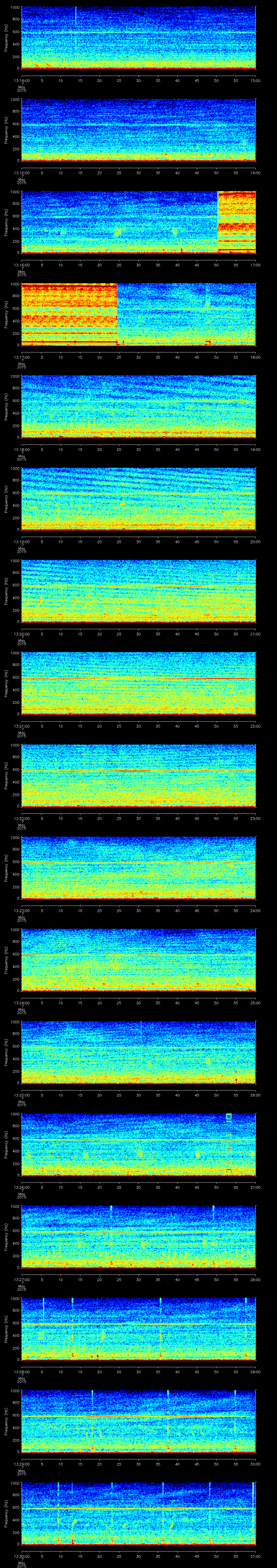The width and height of the screenshot is (277, 1568).
Task: Select the spectrogram panel starting at 13:18:00
Action: pyautogui.click(x=139, y=407)
